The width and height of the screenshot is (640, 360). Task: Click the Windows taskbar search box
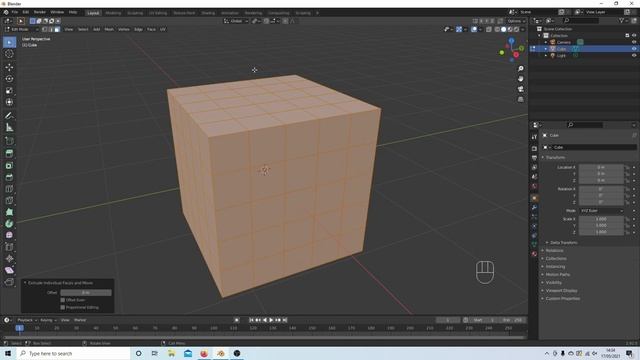pos(73,353)
